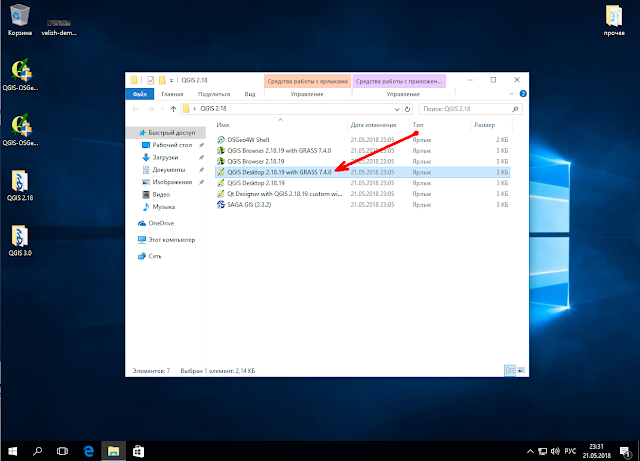This screenshot has height=461, width=640.
Task: Open Properties from the quick access toolbar
Action: 150,80
